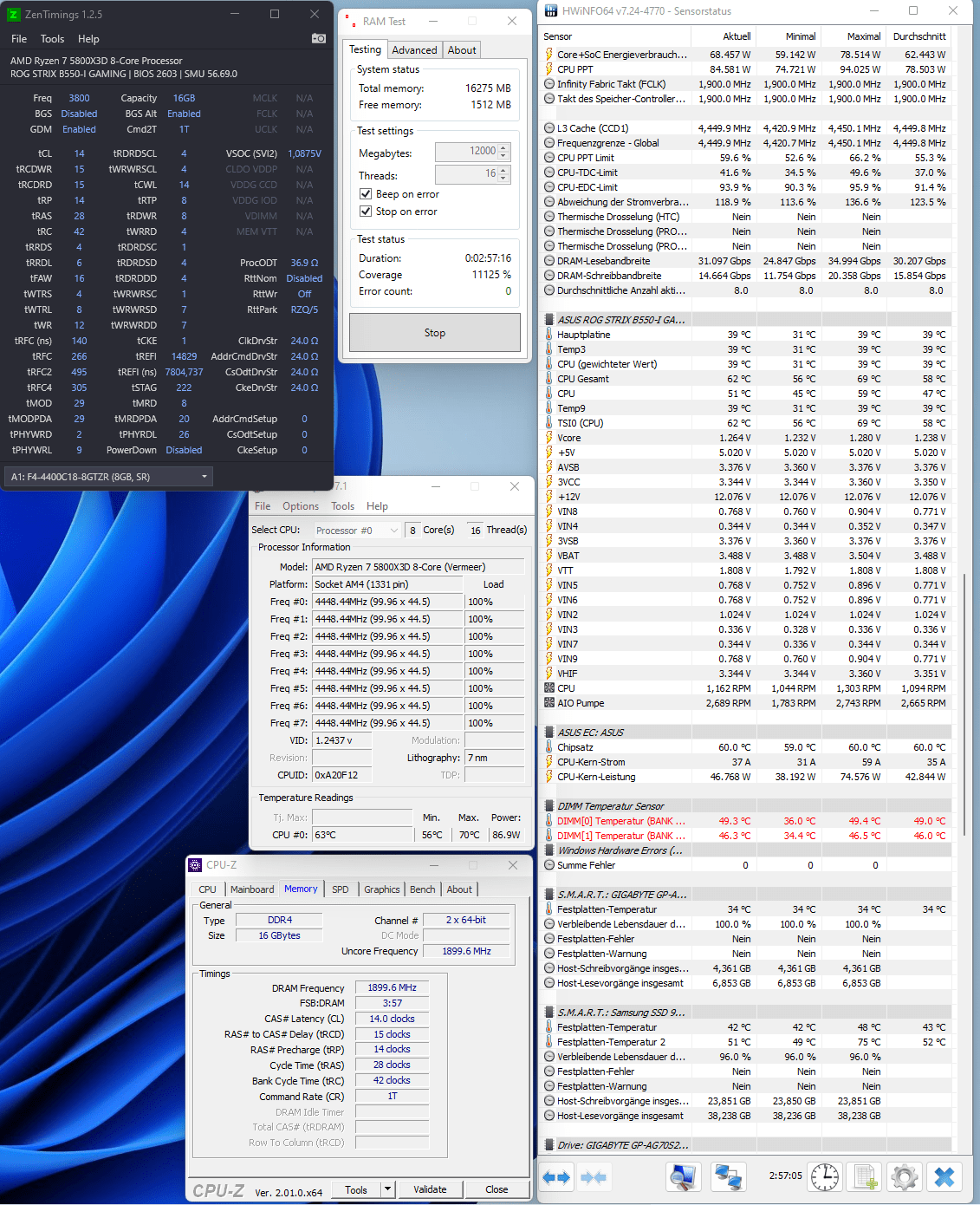
Task: Click the DRAM Frequency value 1899.6 MHz
Action: (x=392, y=987)
